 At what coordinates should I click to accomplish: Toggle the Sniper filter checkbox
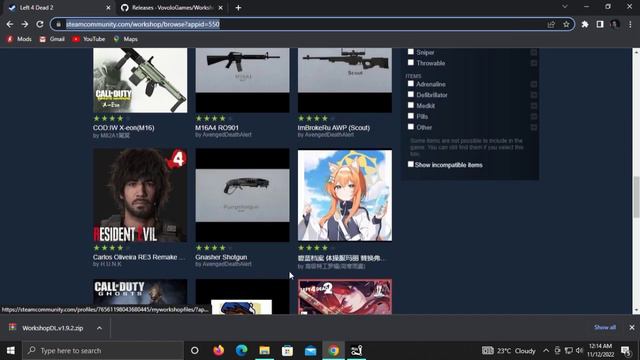411,52
